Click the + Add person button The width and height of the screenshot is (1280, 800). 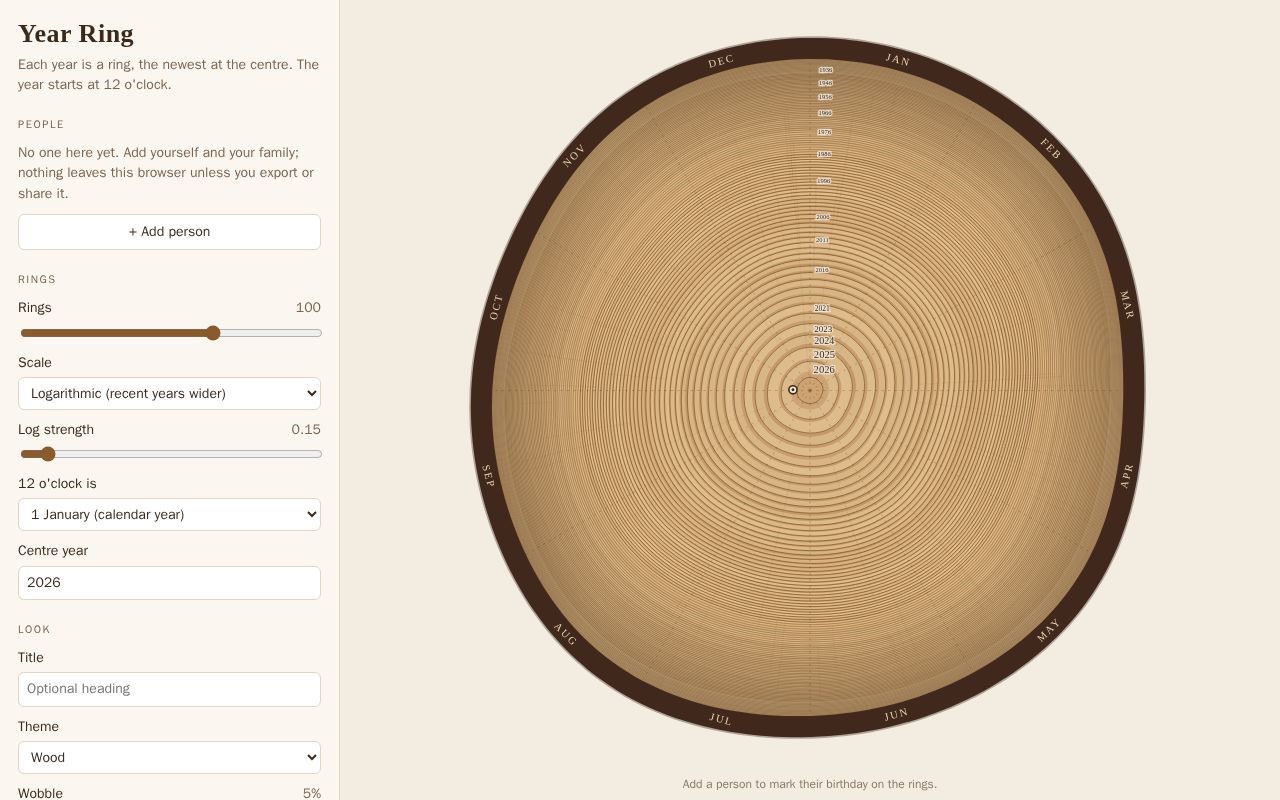coord(169,232)
